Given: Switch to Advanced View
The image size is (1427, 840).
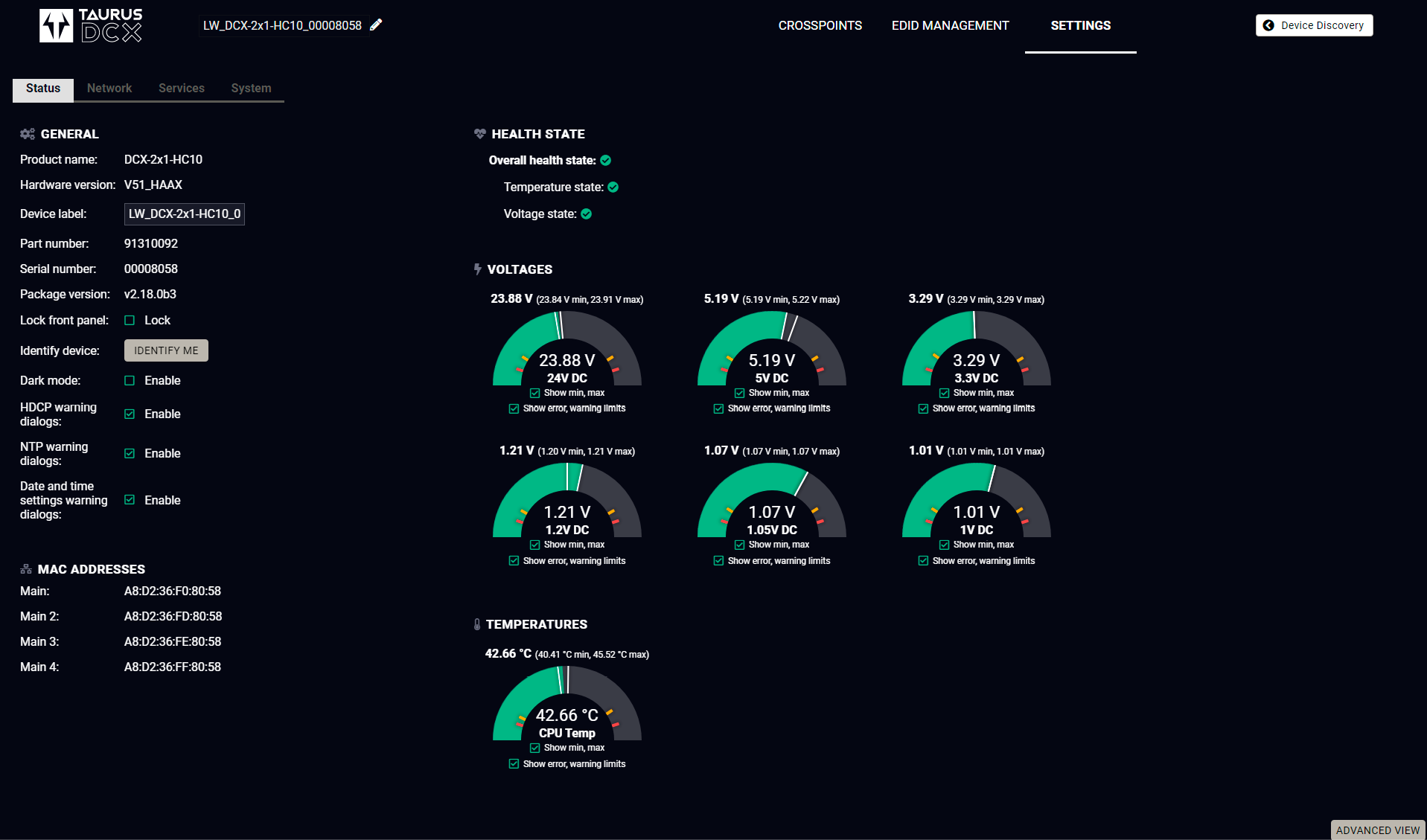Looking at the screenshot, I should pyautogui.click(x=1378, y=830).
